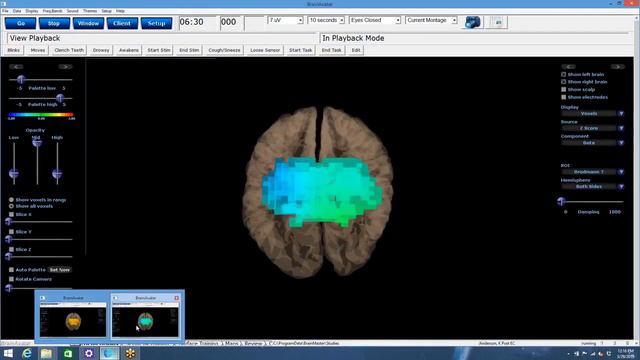Image resolution: width=640 pixels, height=360 pixels.
Task: Click the Opacity Mid slider handle
Action: coord(37,142)
